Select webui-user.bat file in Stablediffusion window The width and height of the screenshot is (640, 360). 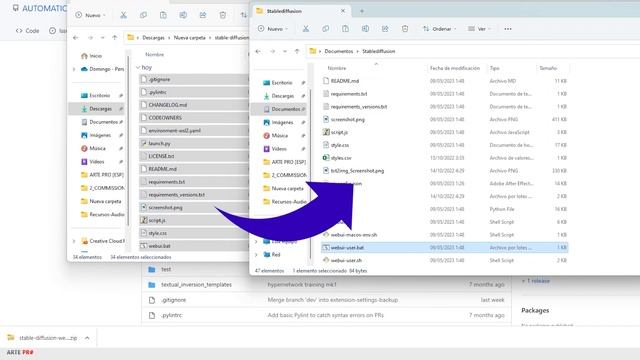point(444,247)
